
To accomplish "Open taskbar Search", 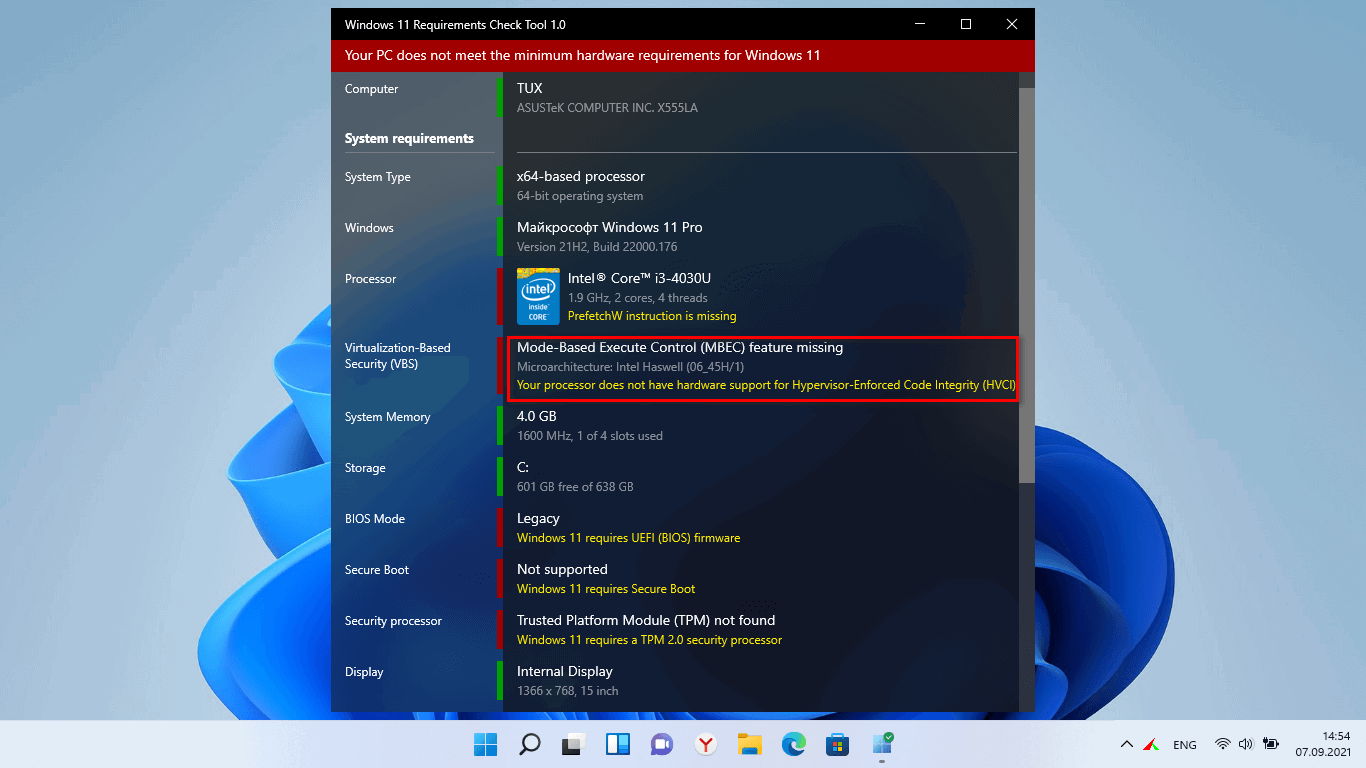I will click(530, 744).
